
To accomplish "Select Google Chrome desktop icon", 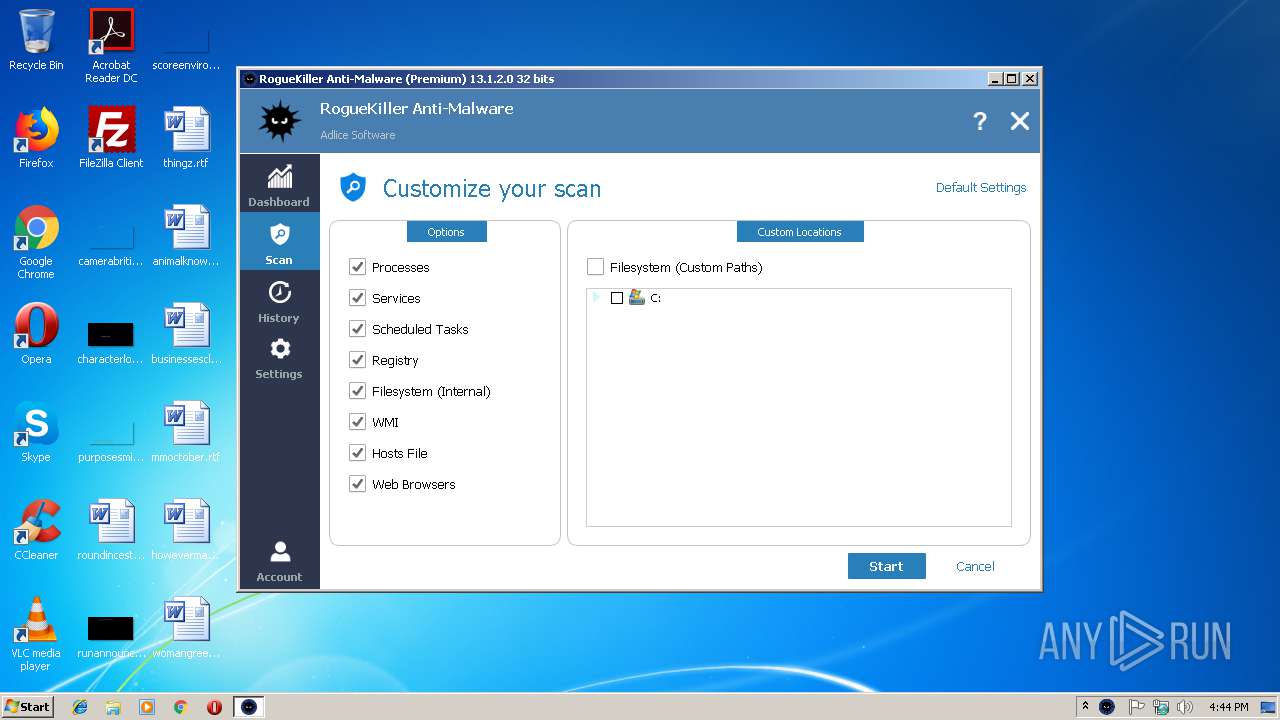I will coord(36,243).
